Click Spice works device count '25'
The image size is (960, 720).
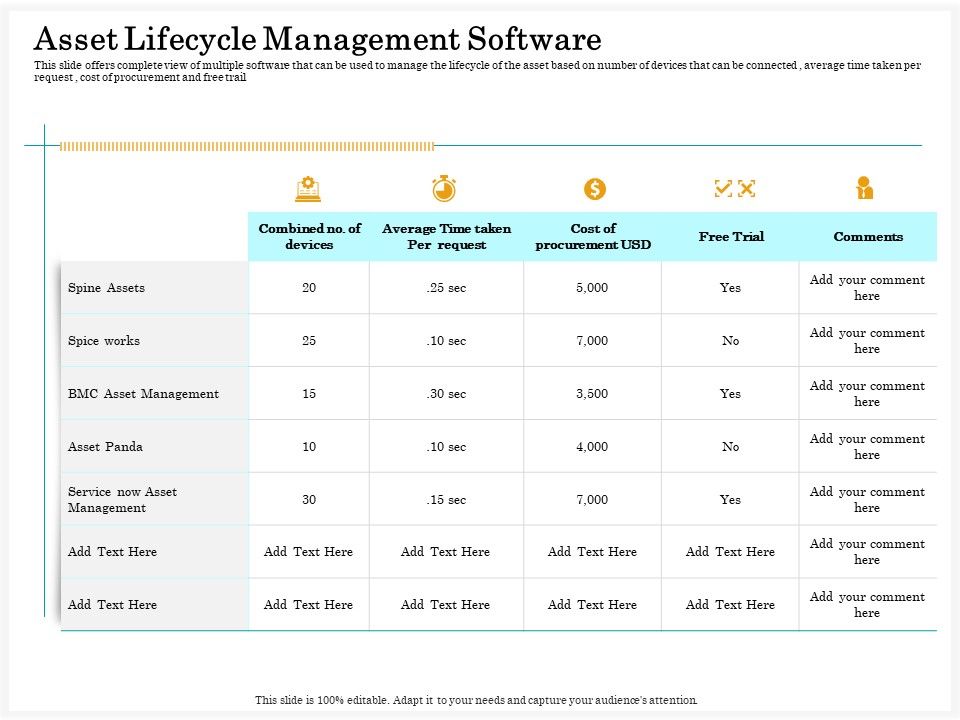coord(309,340)
